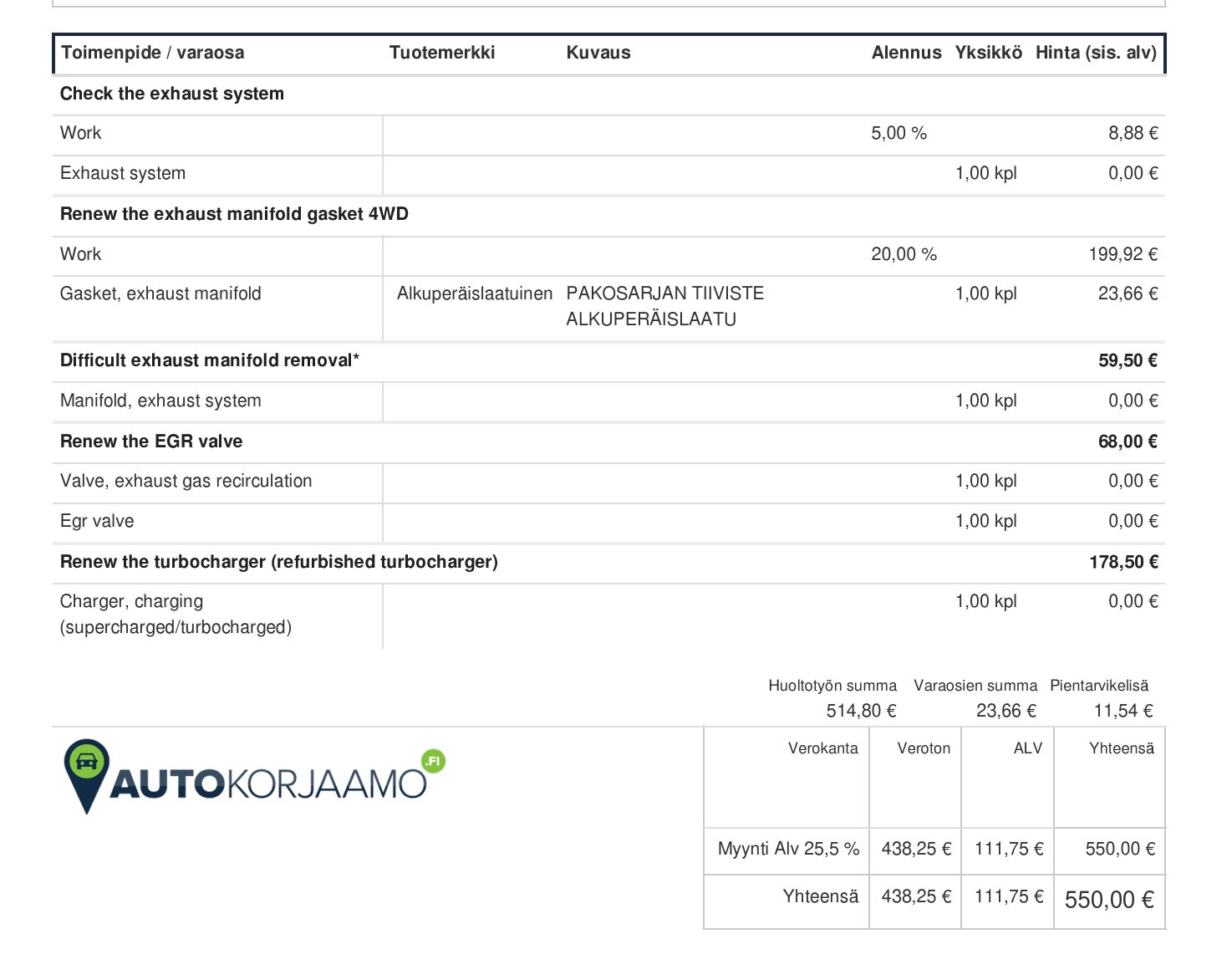Select the 'Alennus' column header
This screenshot has width=1232, height=980.
pyautogui.click(x=906, y=53)
